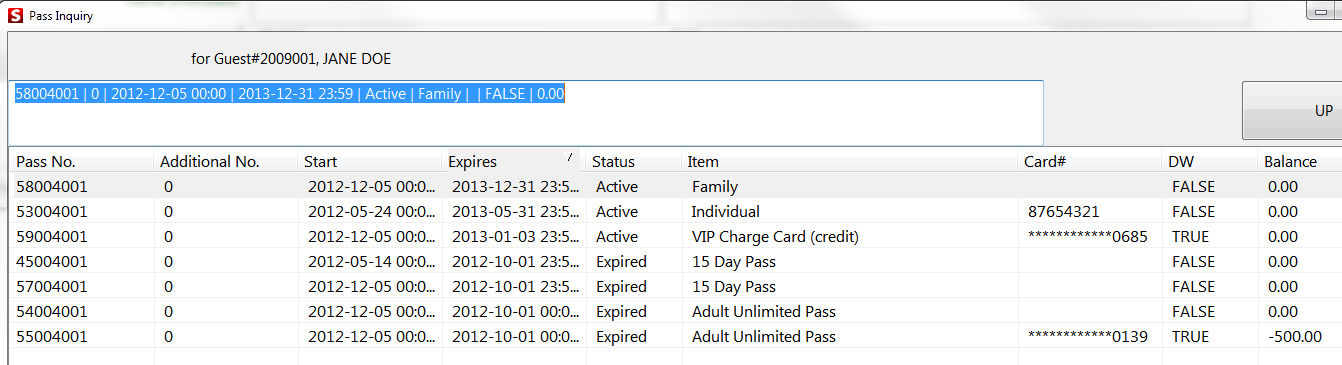Select pass row 53004001
Image resolution: width=1342 pixels, height=365 pixels.
(675, 211)
